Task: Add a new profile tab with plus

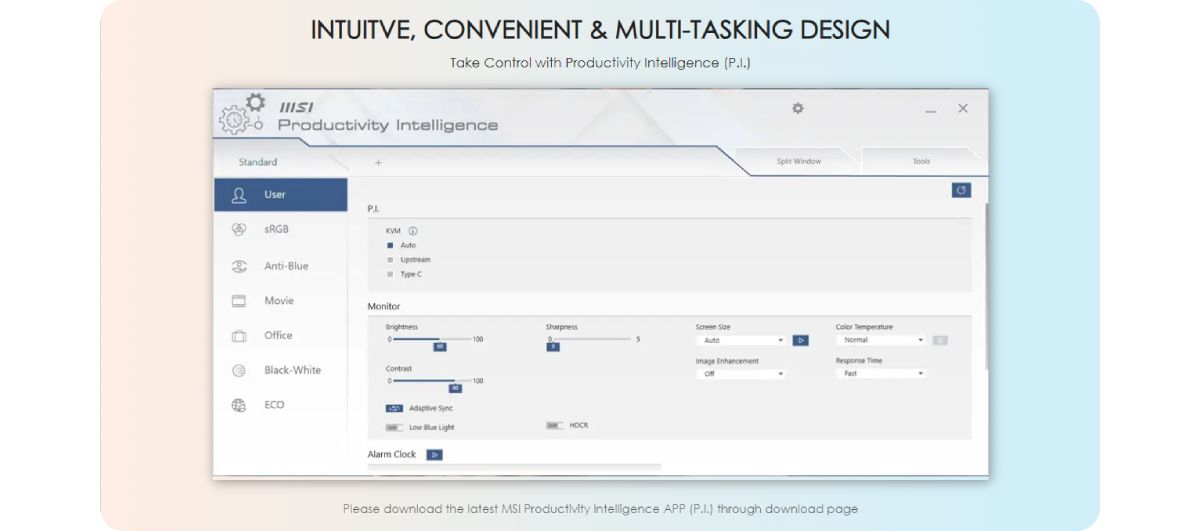Action: tap(378, 162)
